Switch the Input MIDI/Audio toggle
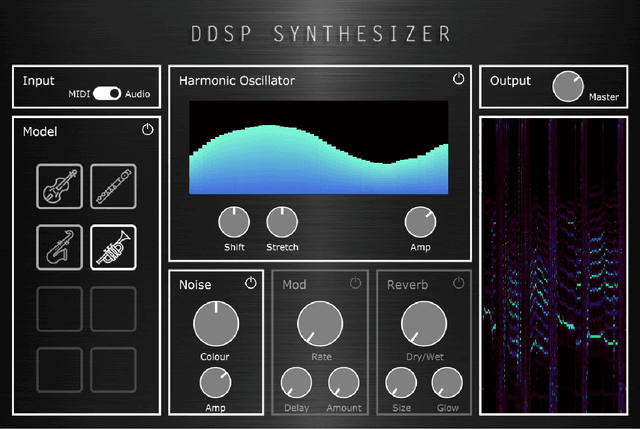The width and height of the screenshot is (640, 429). (108, 94)
